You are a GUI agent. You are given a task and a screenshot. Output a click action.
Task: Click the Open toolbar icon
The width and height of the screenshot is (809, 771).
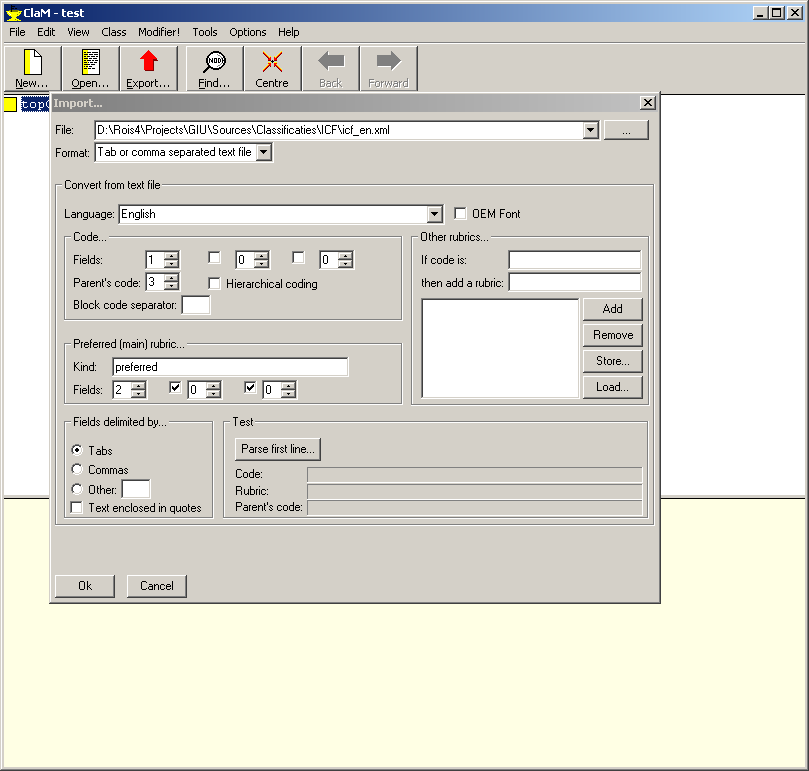point(89,67)
